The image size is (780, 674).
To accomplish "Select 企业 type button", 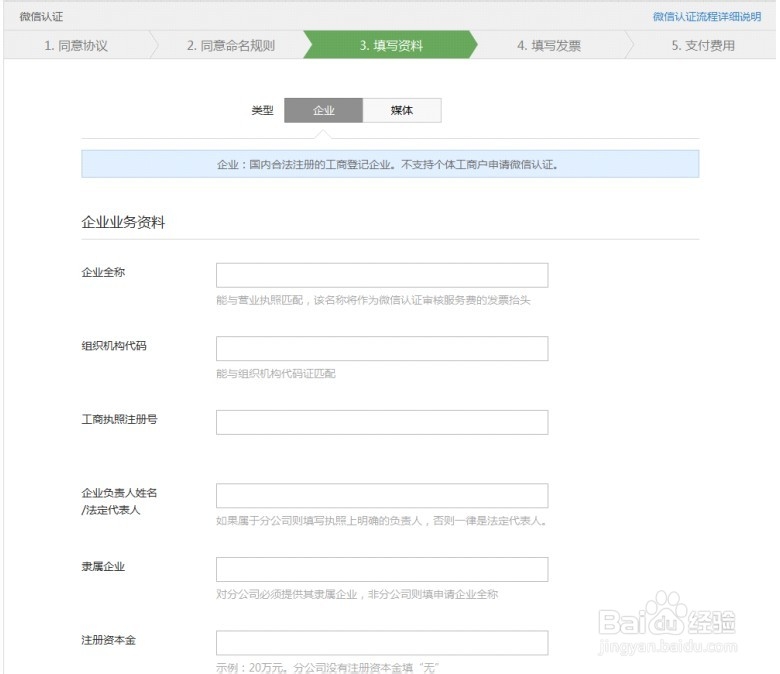I will pos(323,110).
